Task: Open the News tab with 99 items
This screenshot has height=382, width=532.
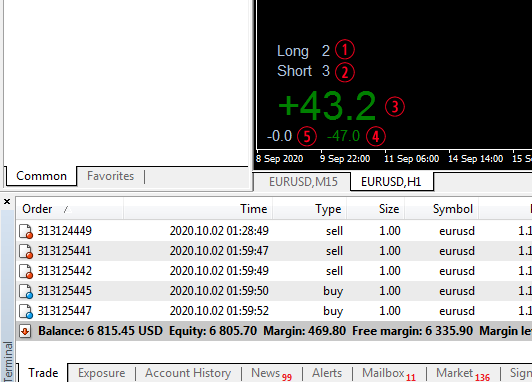Action: pyautogui.click(x=271, y=374)
